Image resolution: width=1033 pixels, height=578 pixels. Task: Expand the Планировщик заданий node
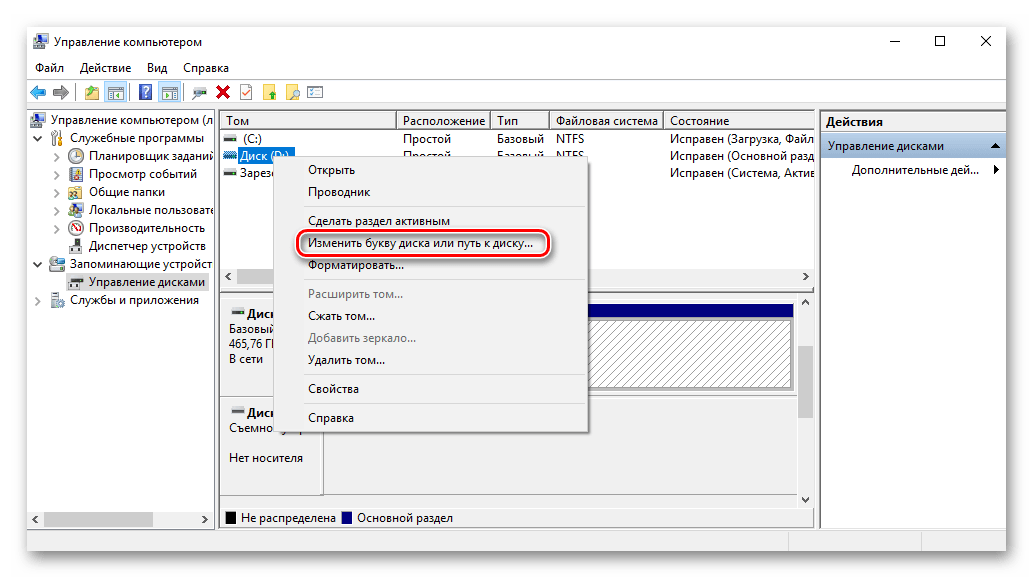(57, 157)
